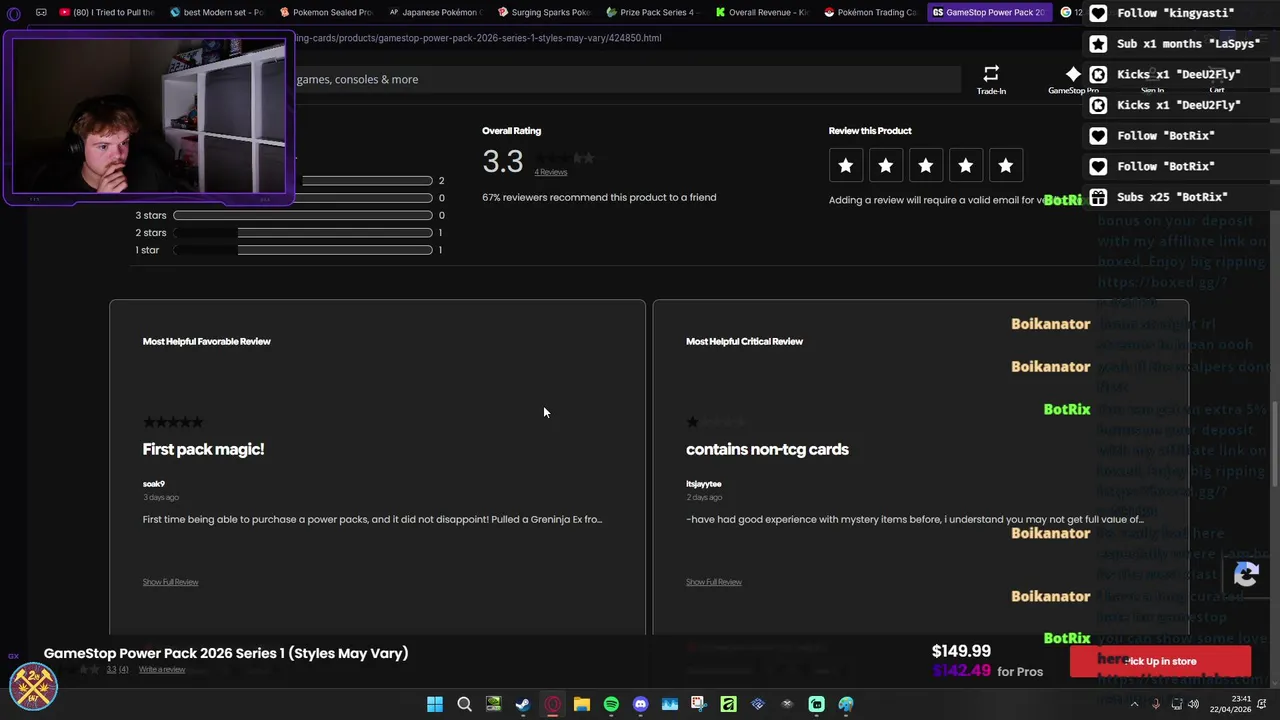
Task: Switch to the 'Pokemon Sealed Pro' tab
Action: [x=326, y=12]
